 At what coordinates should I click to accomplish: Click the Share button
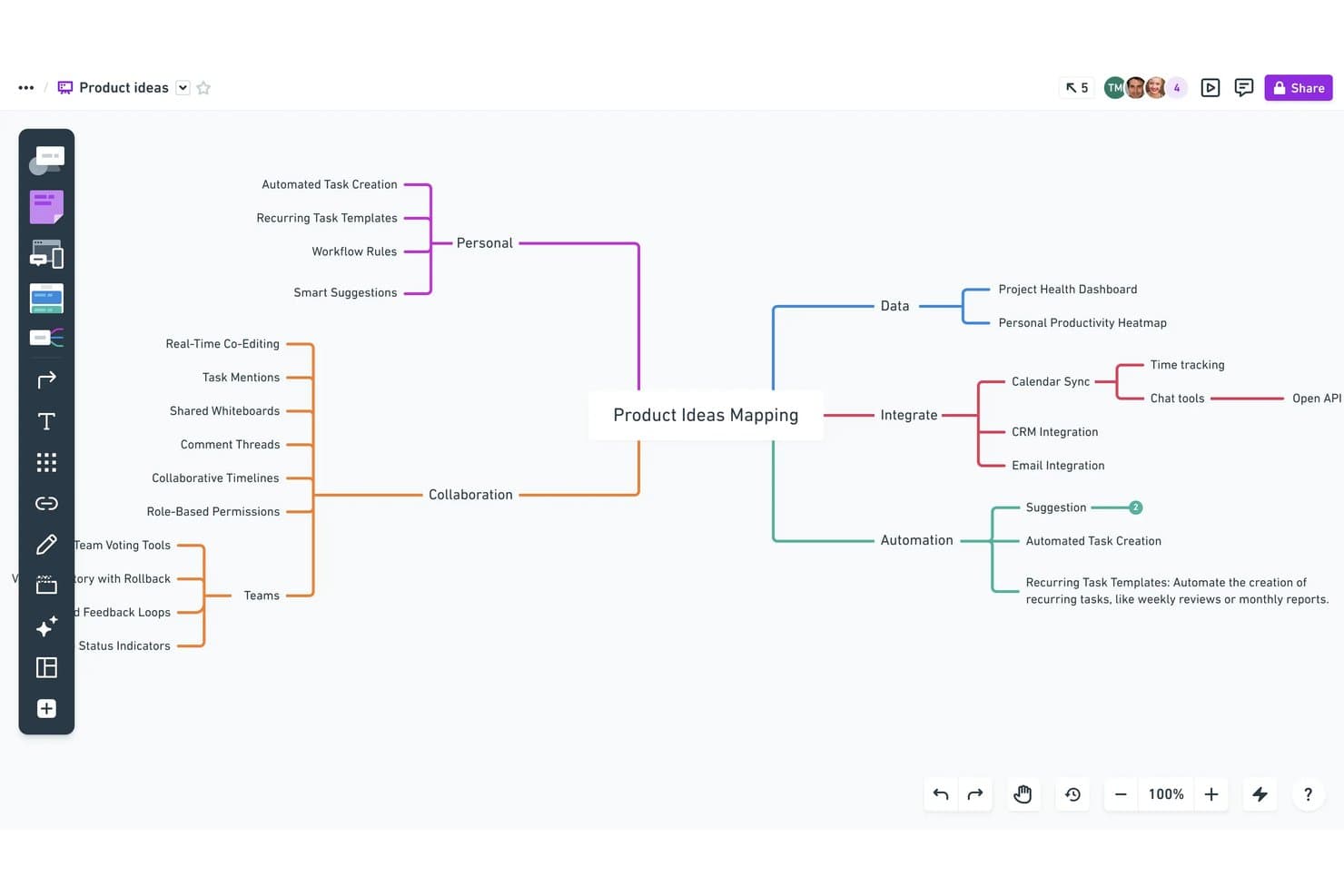tap(1299, 88)
